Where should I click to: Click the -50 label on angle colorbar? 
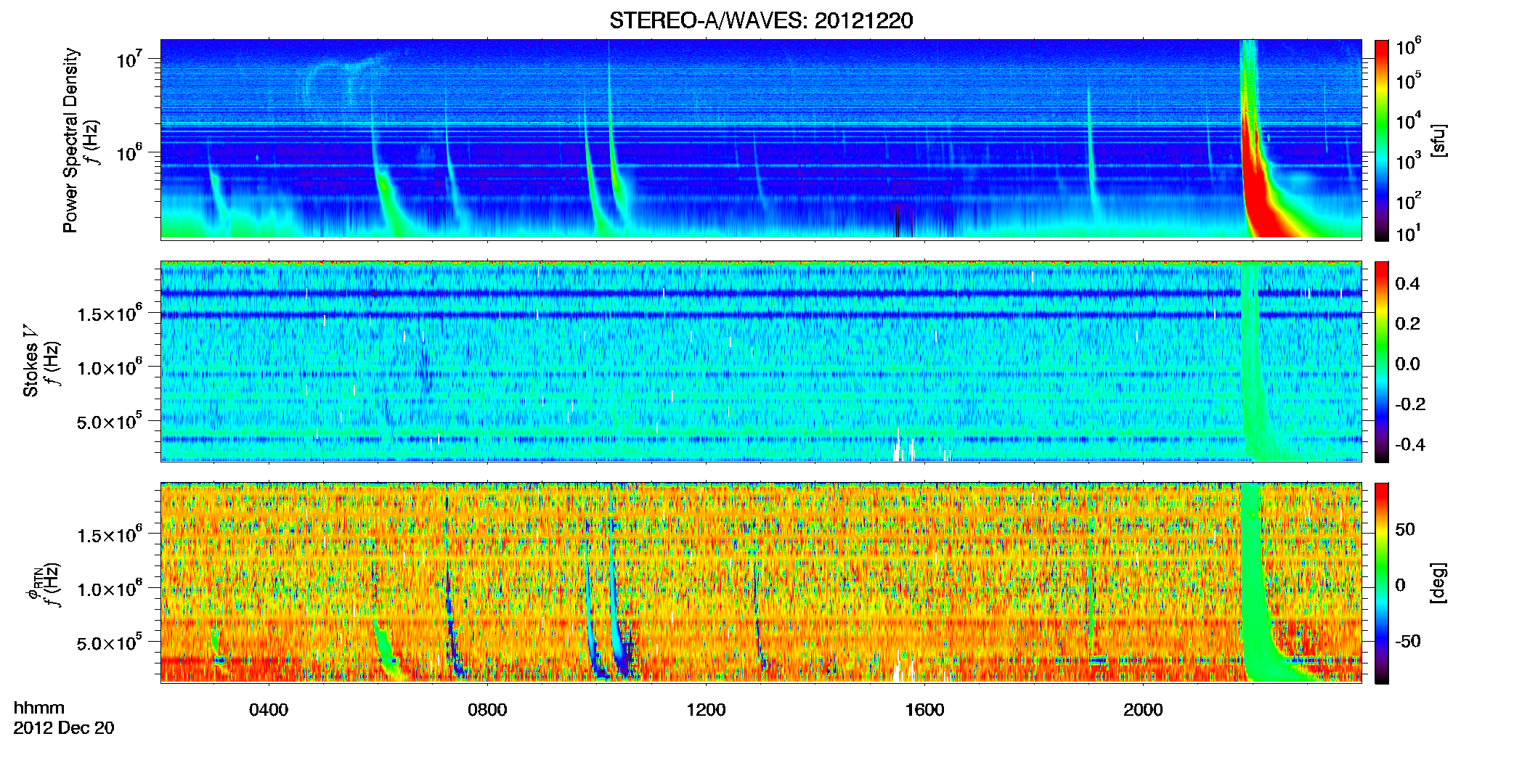coord(1407,642)
